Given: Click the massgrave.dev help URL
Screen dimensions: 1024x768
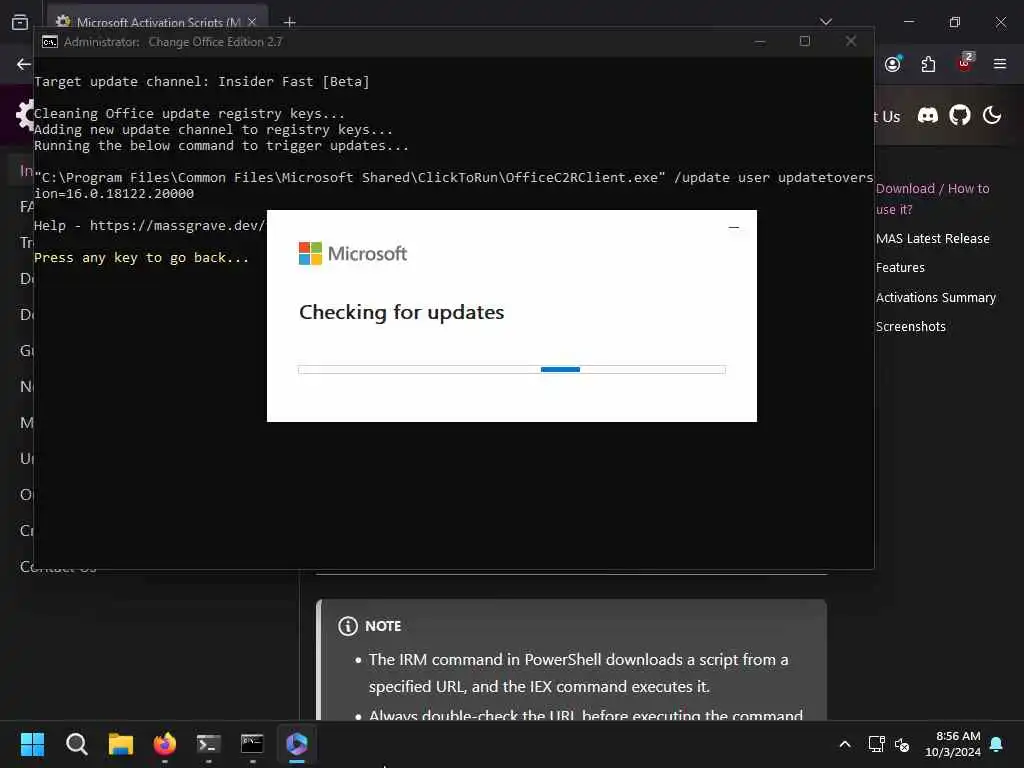Looking at the screenshot, I should 177,225.
